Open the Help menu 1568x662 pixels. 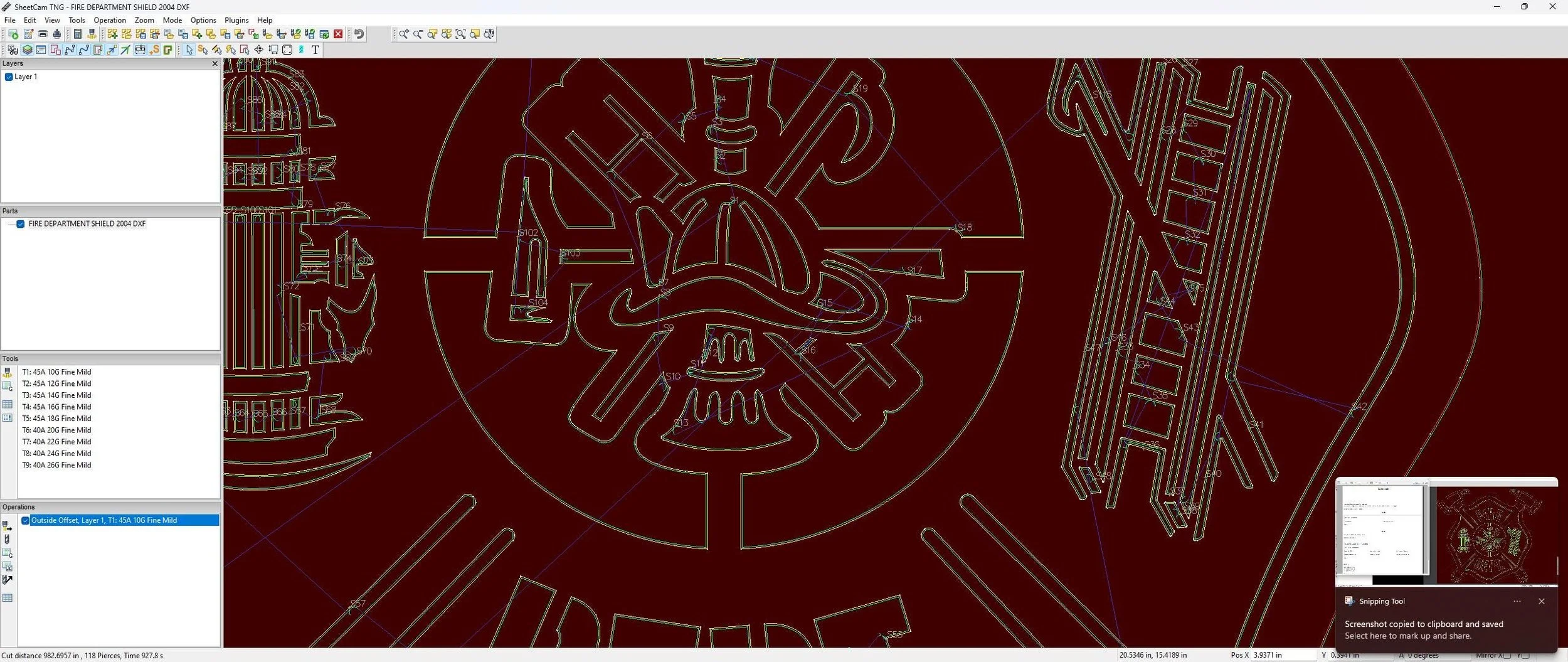(265, 20)
